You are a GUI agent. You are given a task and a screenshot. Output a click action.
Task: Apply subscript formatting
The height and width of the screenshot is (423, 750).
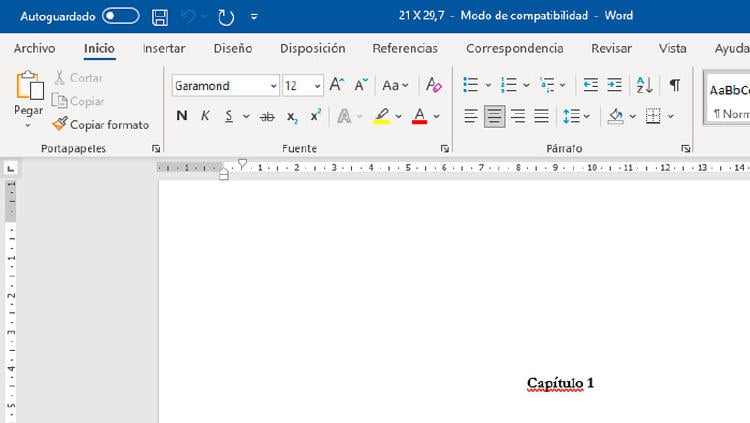click(x=292, y=117)
